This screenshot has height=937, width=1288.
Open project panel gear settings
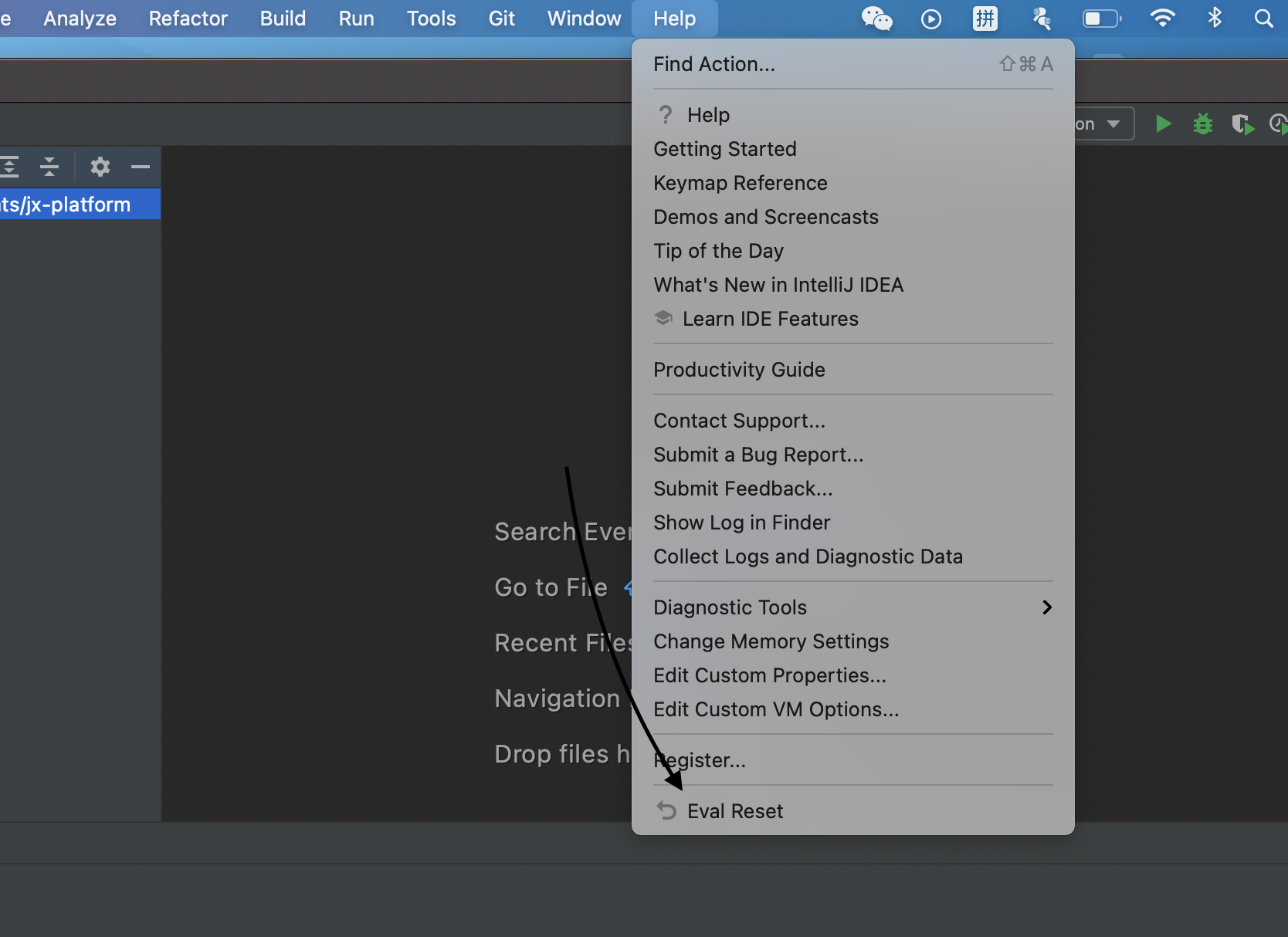[x=100, y=167]
